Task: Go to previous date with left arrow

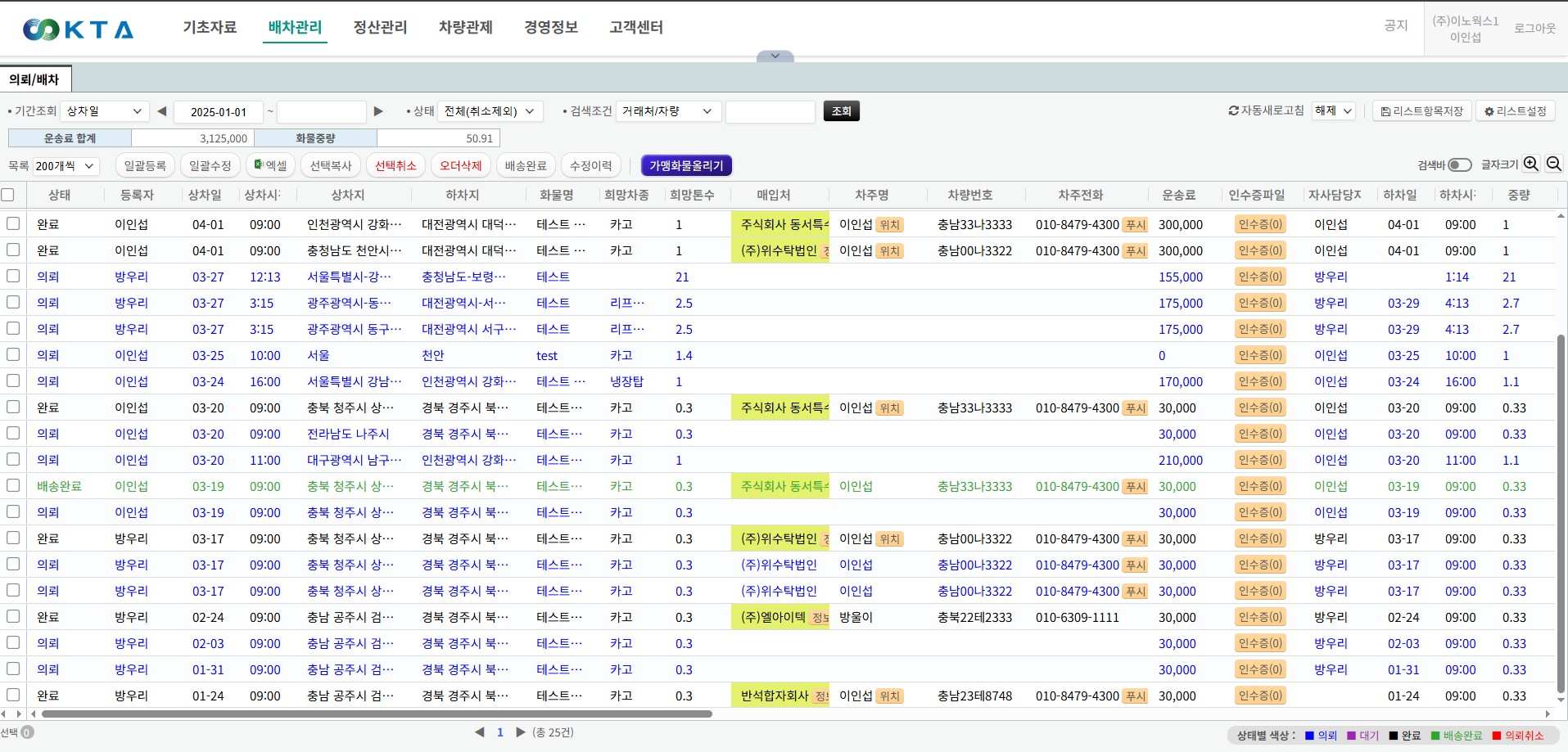Action: (x=161, y=111)
